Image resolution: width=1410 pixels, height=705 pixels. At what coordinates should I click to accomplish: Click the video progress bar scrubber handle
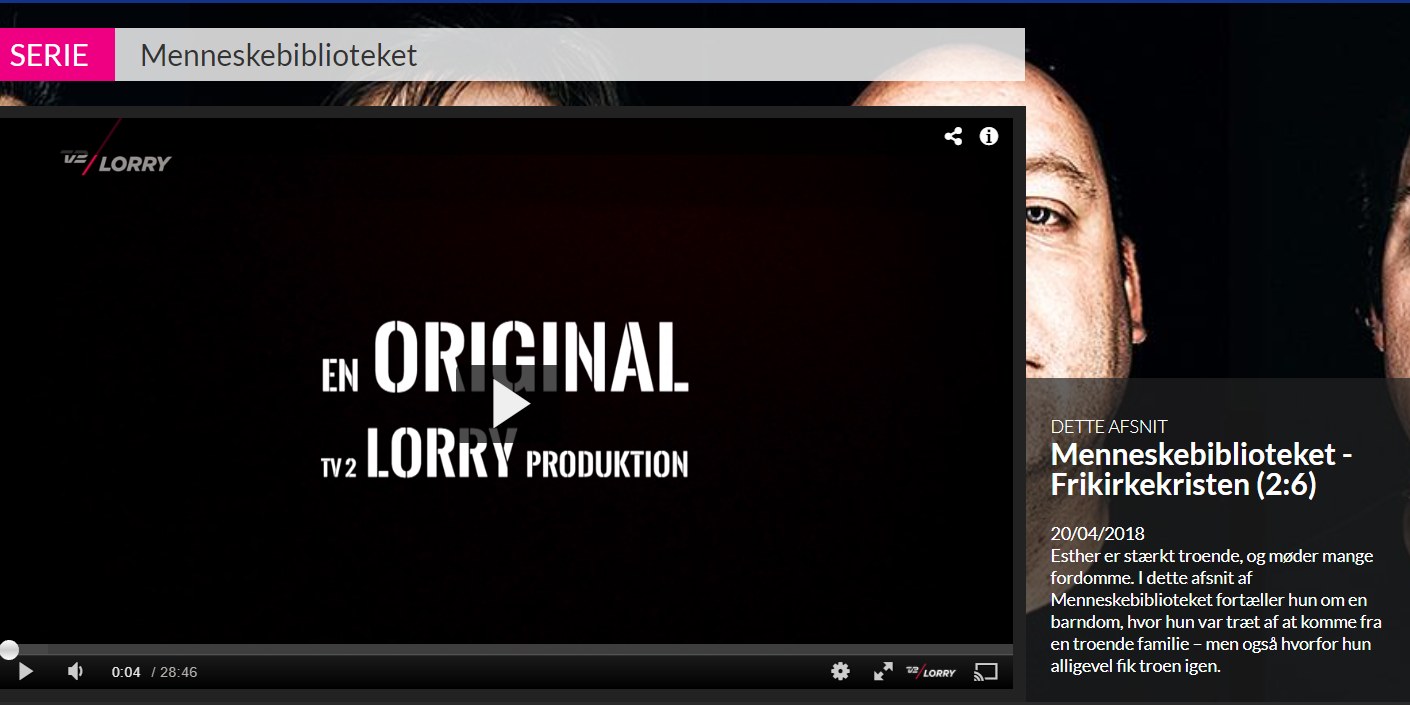[x=8, y=650]
